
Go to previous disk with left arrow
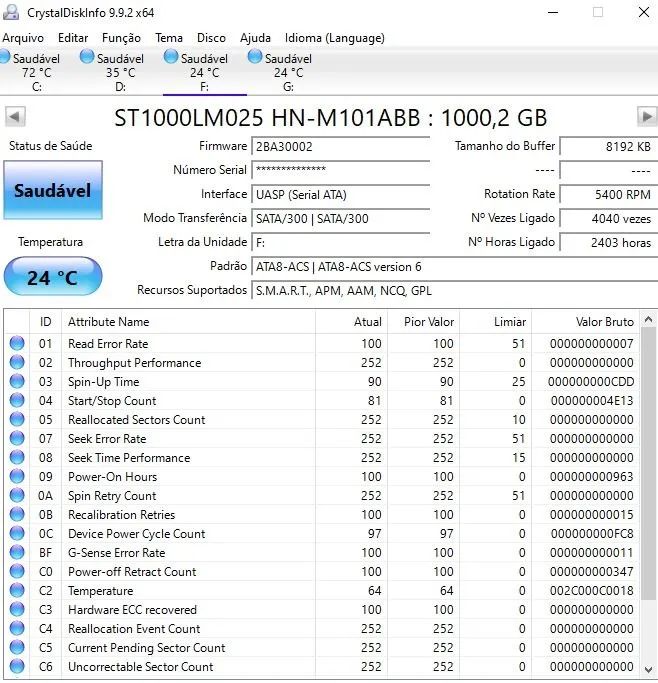tap(15, 117)
